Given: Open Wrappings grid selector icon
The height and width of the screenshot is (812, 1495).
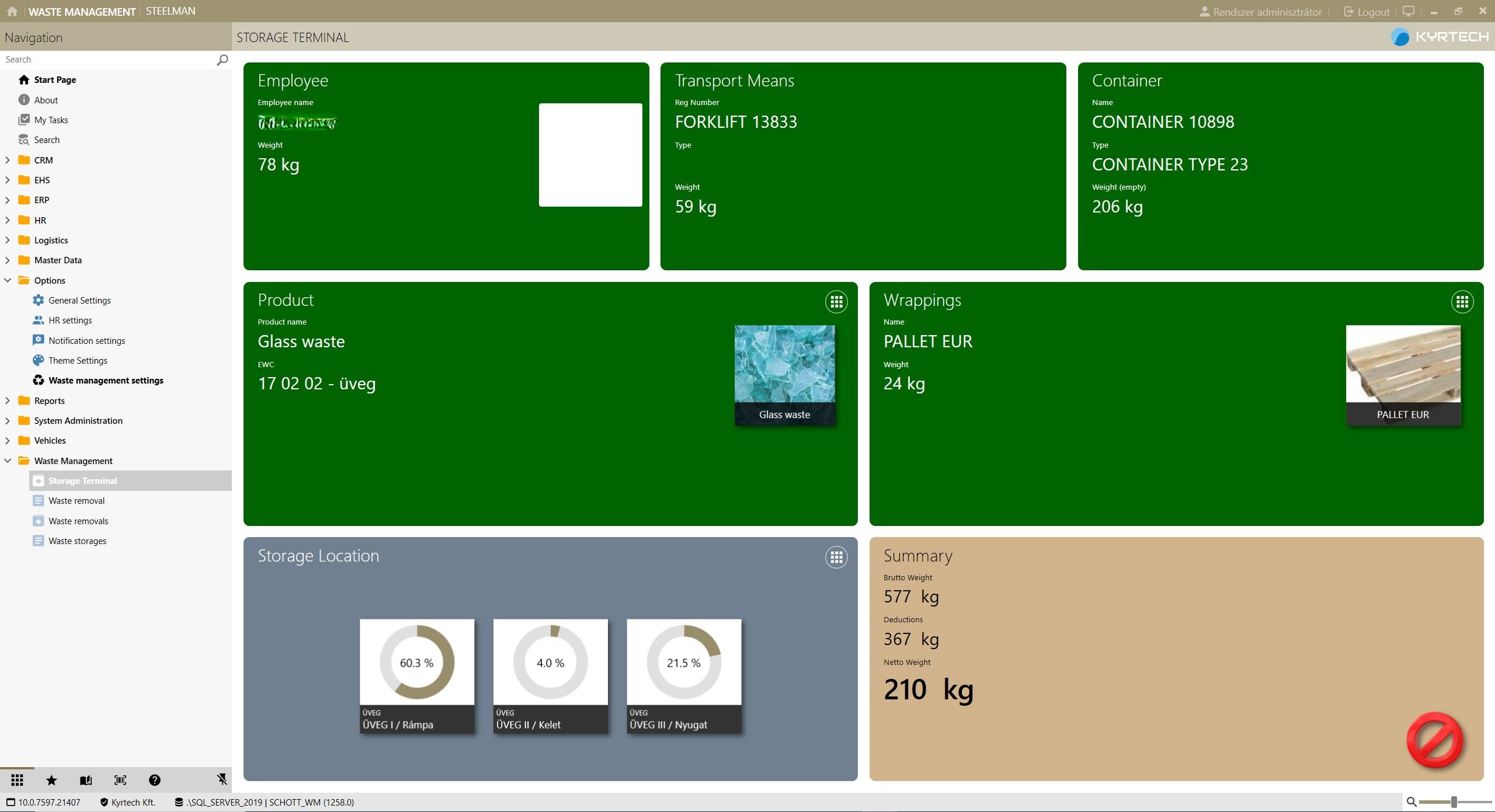Looking at the screenshot, I should [1462, 302].
